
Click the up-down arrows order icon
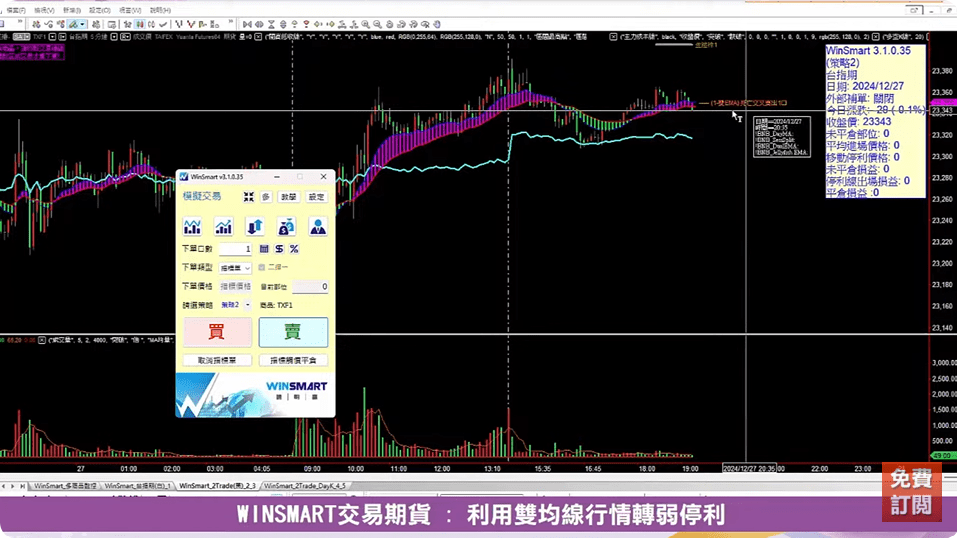click(255, 227)
